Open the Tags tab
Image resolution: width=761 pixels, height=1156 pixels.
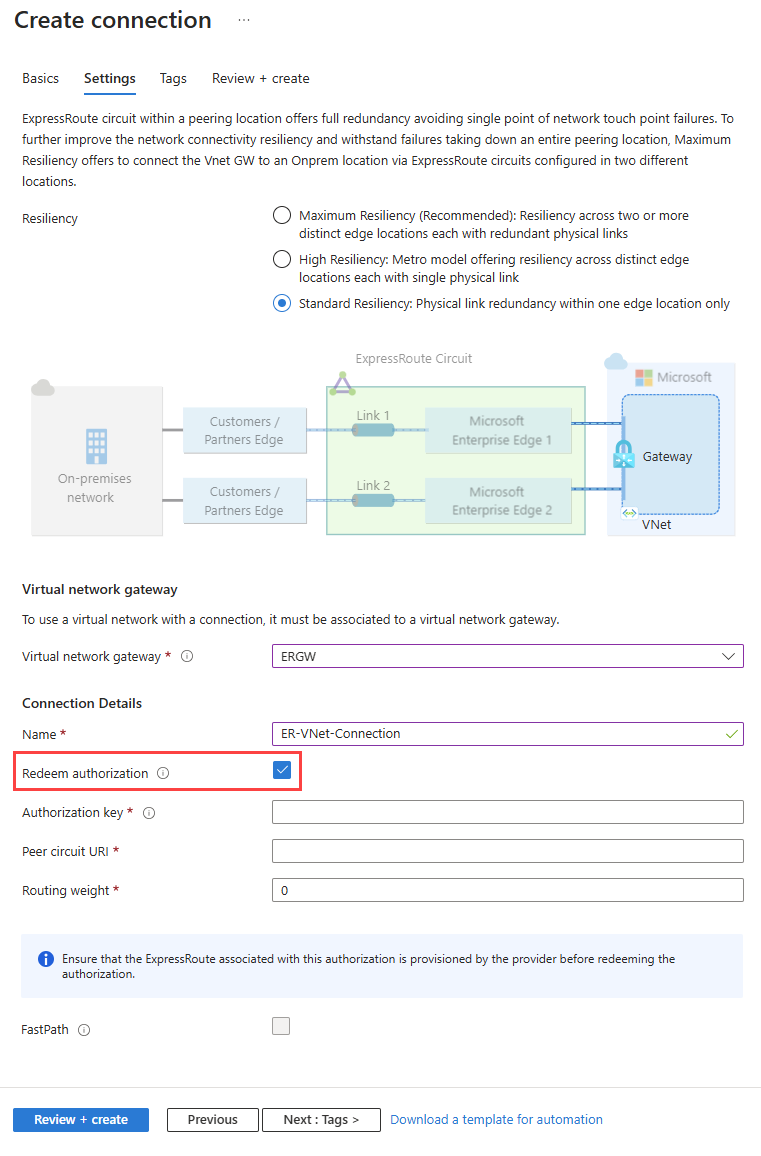click(x=172, y=78)
